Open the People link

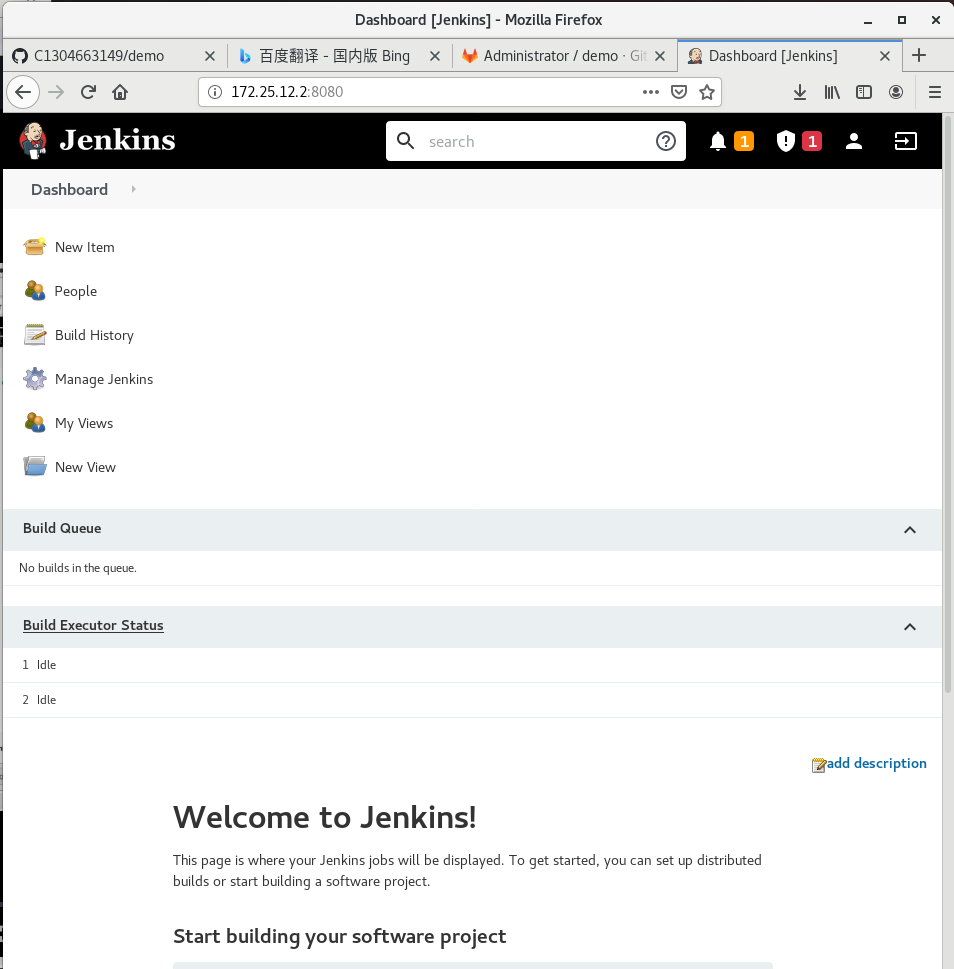pyautogui.click(x=75, y=291)
